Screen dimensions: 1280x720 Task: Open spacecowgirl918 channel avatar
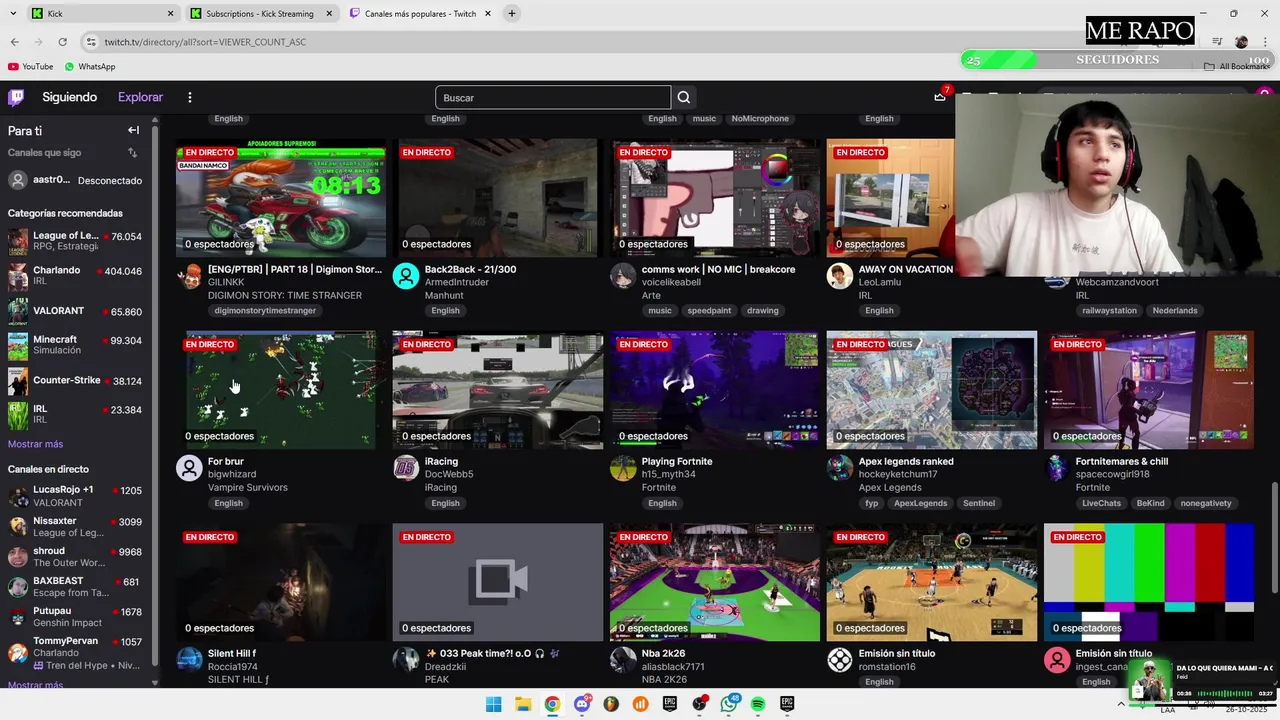[1057, 468]
